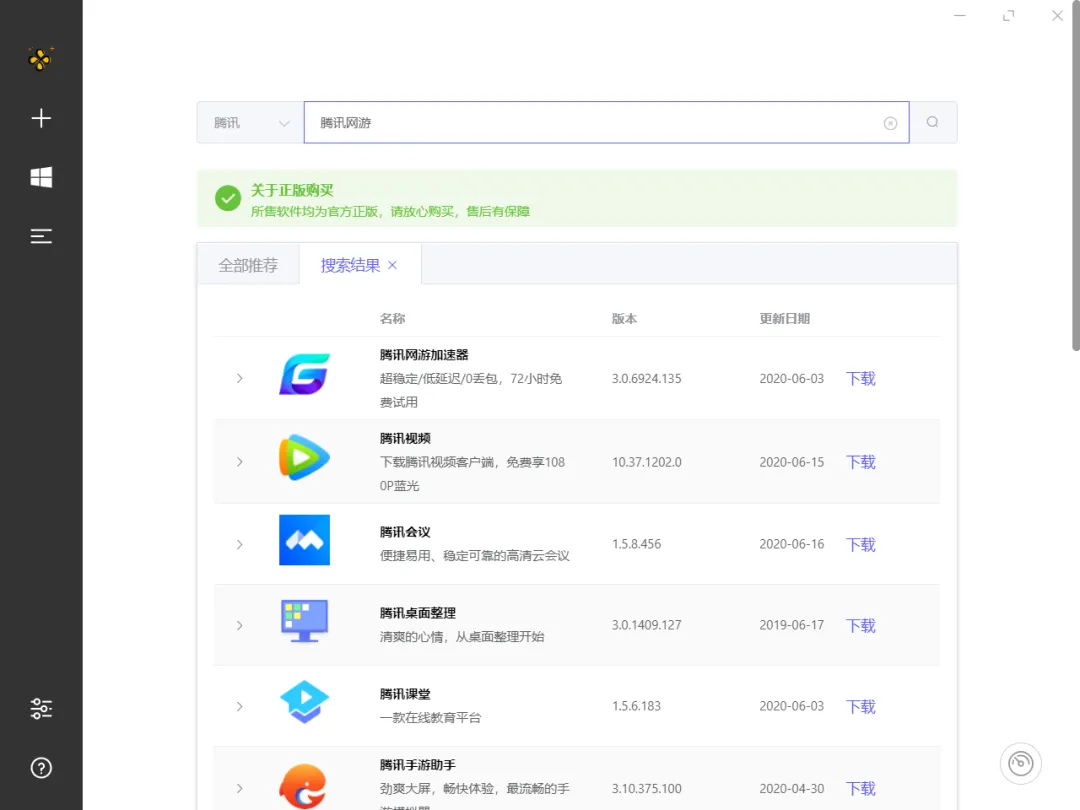This screenshot has width=1080, height=810.
Task: Click the magnifier search button
Action: point(933,123)
